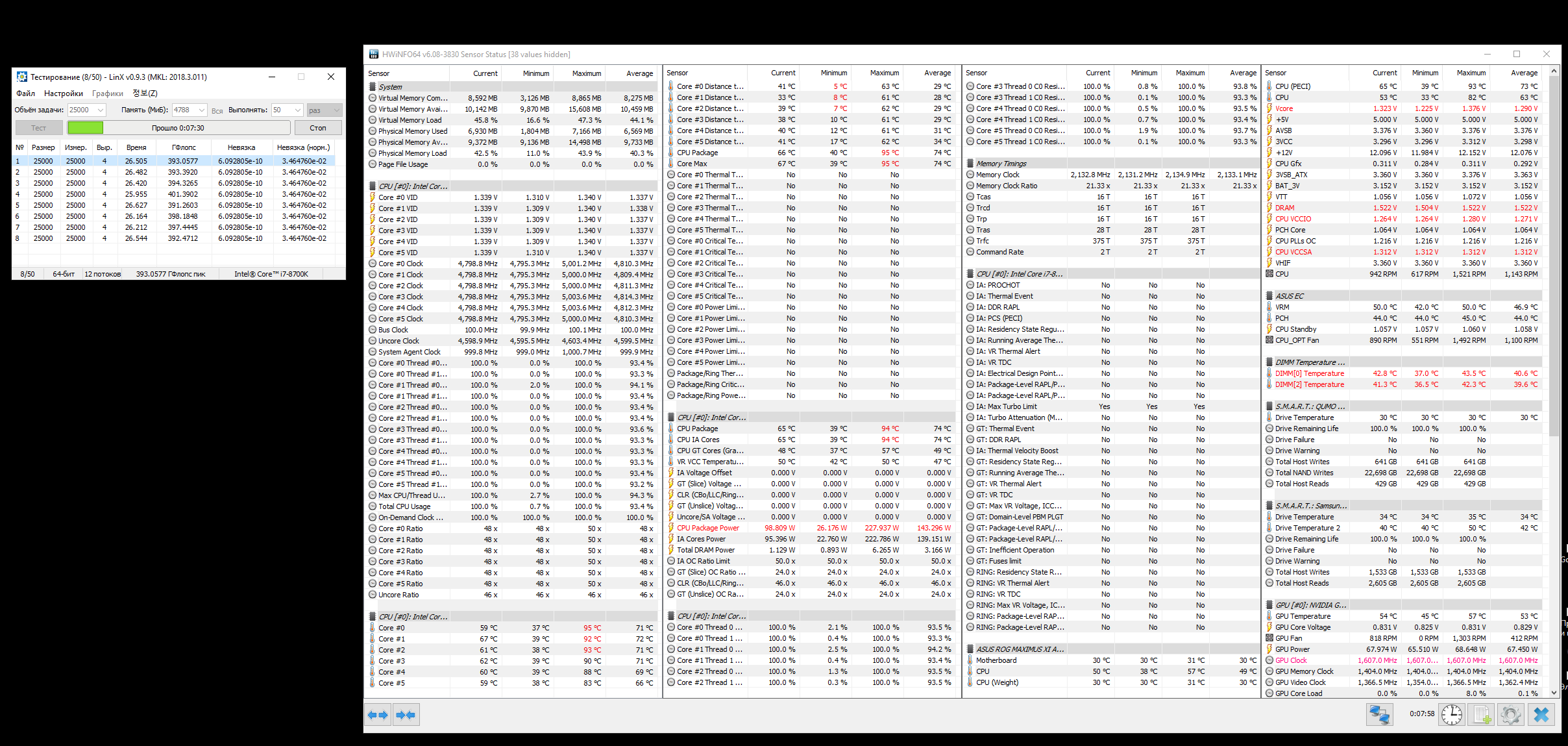The image size is (1568, 746).
Task: Click the logging file with plus icon
Action: (1482, 715)
